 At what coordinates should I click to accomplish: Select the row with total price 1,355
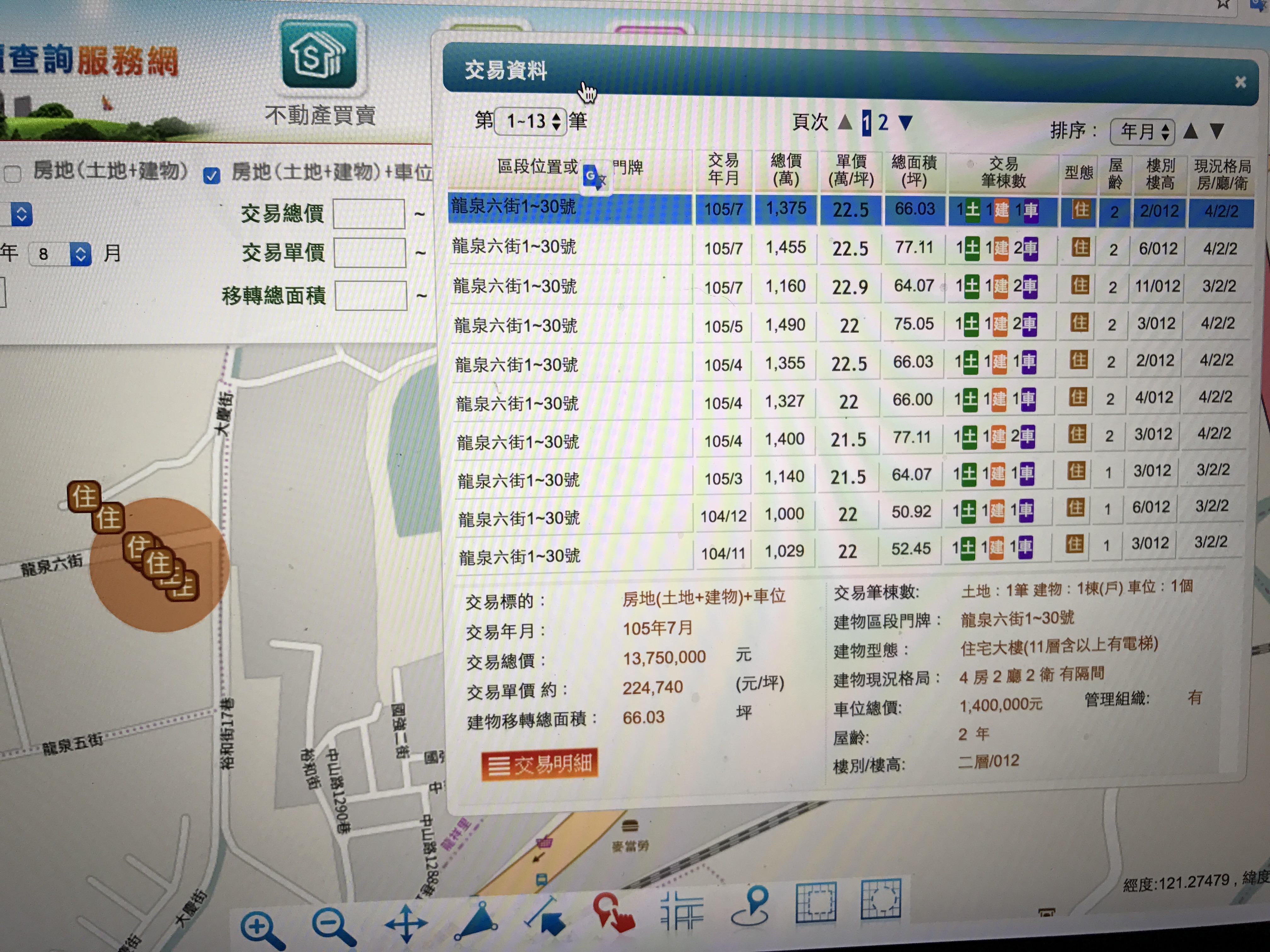pyautogui.click(x=850, y=363)
